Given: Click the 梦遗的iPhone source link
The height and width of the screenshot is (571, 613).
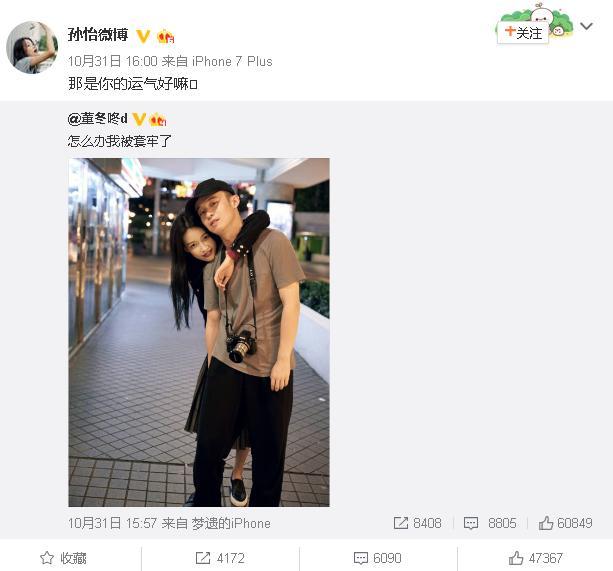Looking at the screenshot, I should 231,523.
